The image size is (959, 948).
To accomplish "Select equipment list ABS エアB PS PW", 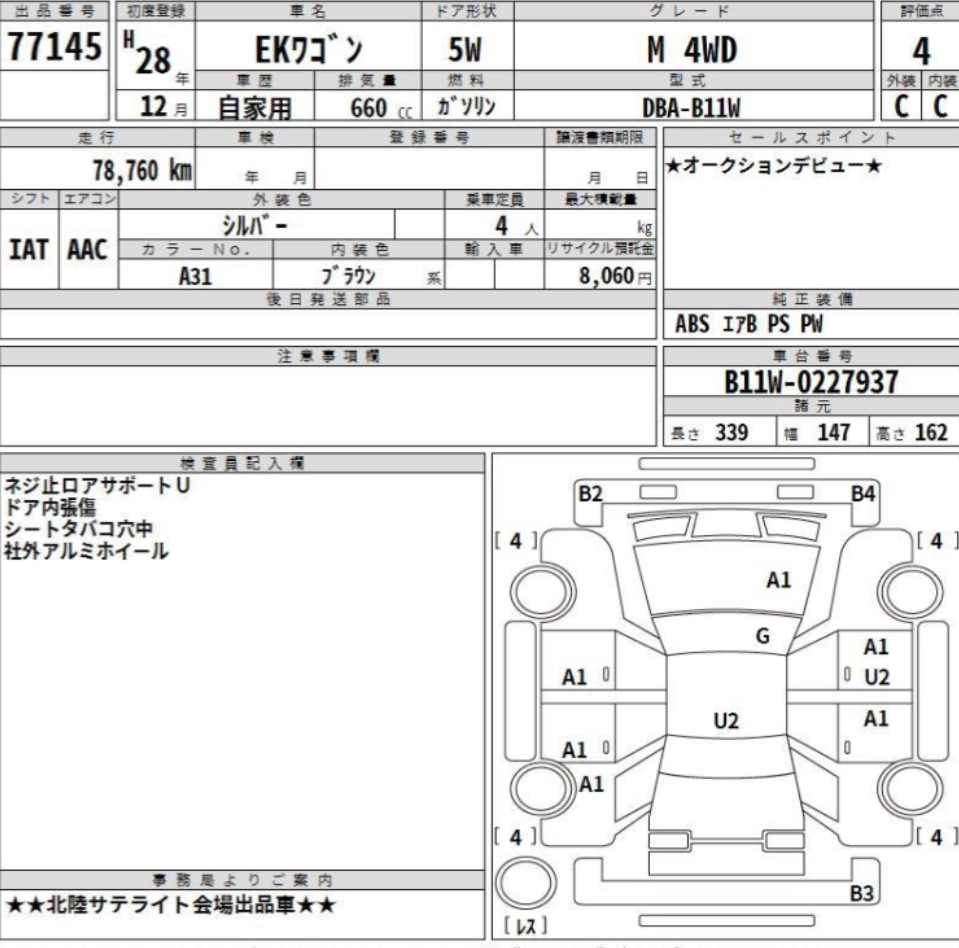I will tap(749, 324).
